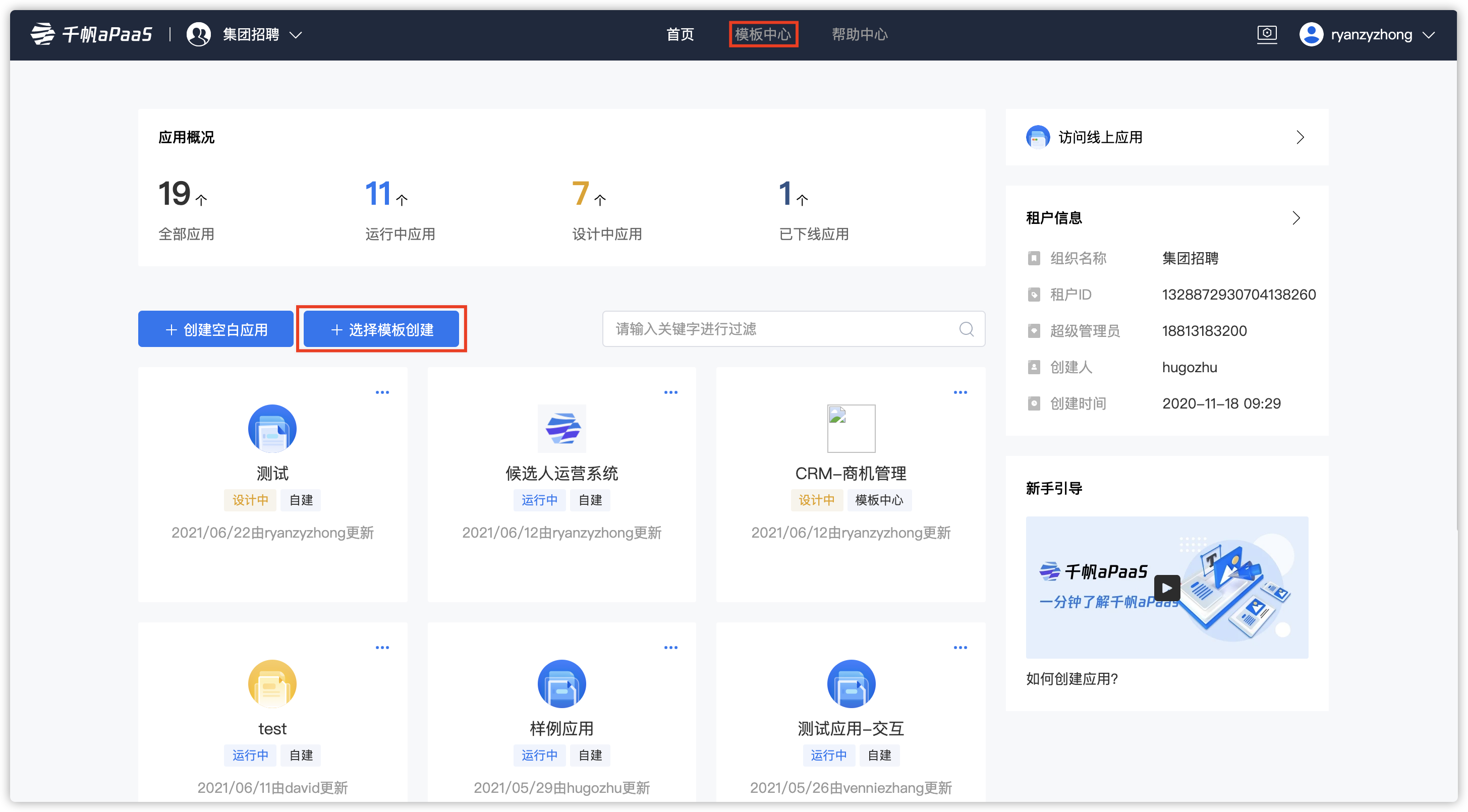This screenshot has width=1468, height=812.
Task: Click 选择模板创建 button
Action: [381, 329]
